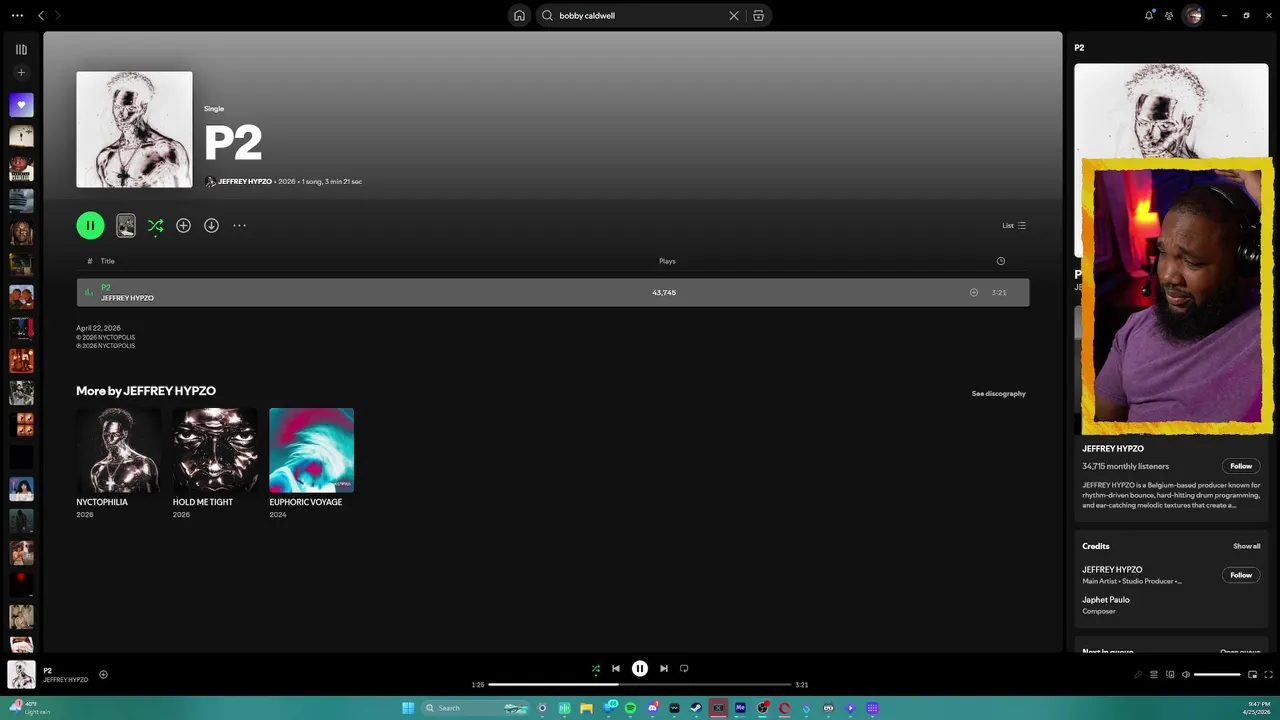Open See discography link
The image size is (1280, 720).
(998, 393)
